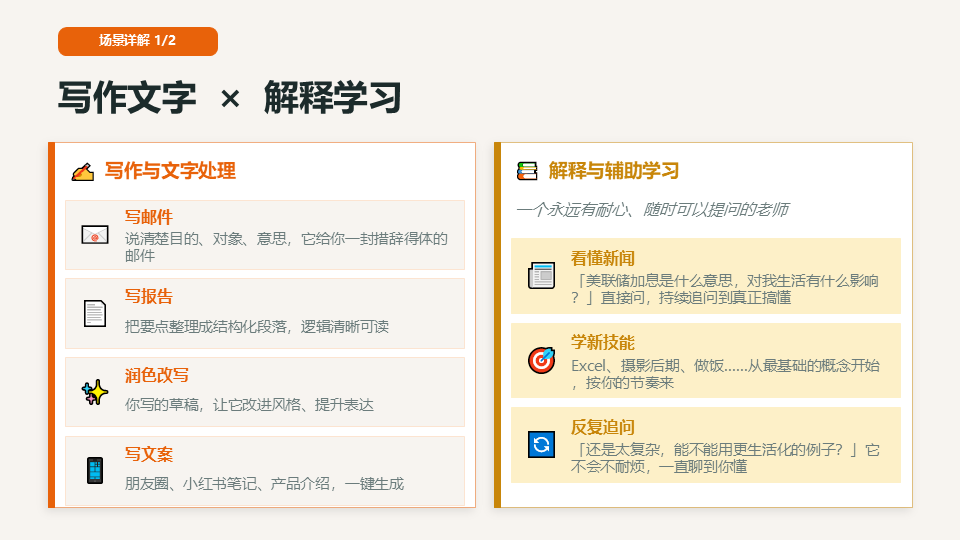Click the phone icon beside 写文案

point(95,471)
